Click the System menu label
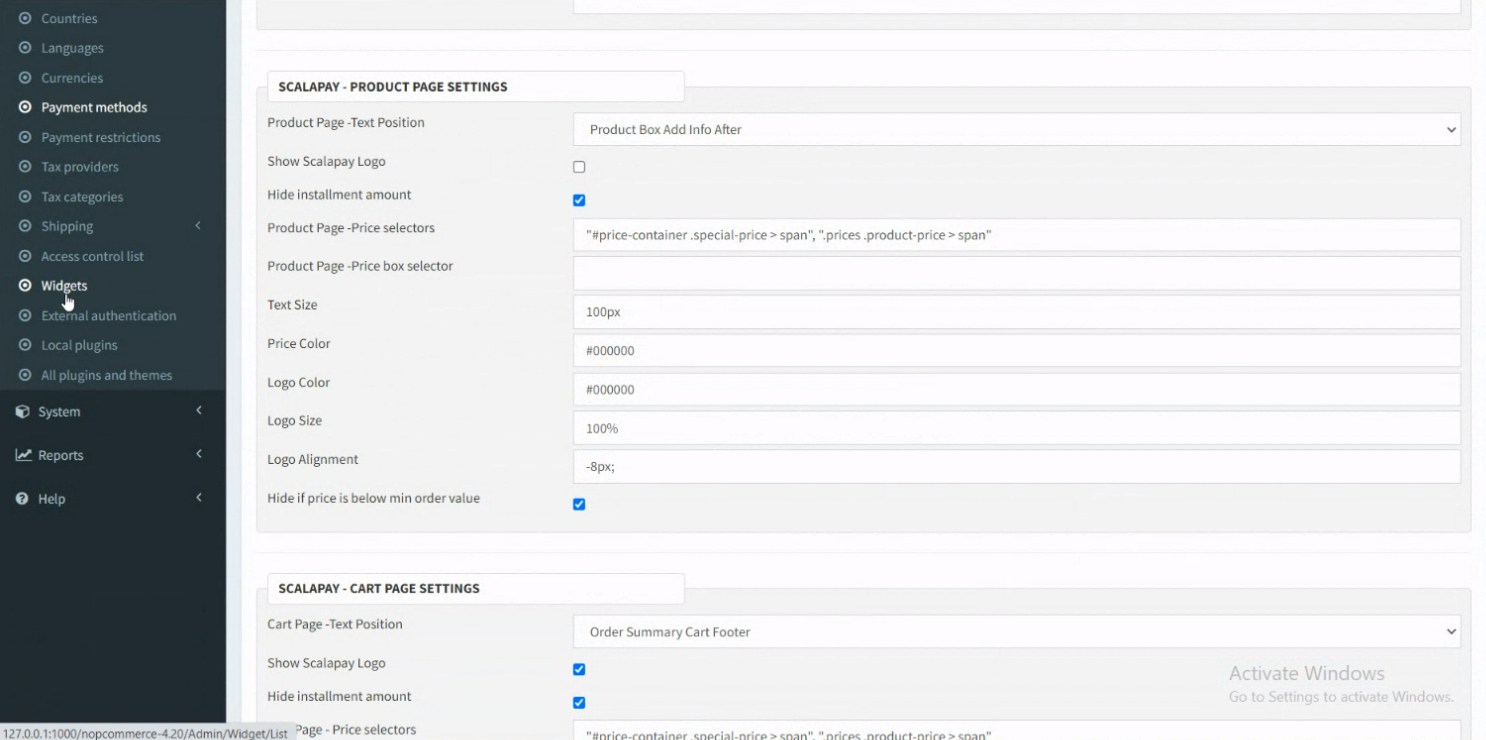1486x740 pixels. [59, 411]
